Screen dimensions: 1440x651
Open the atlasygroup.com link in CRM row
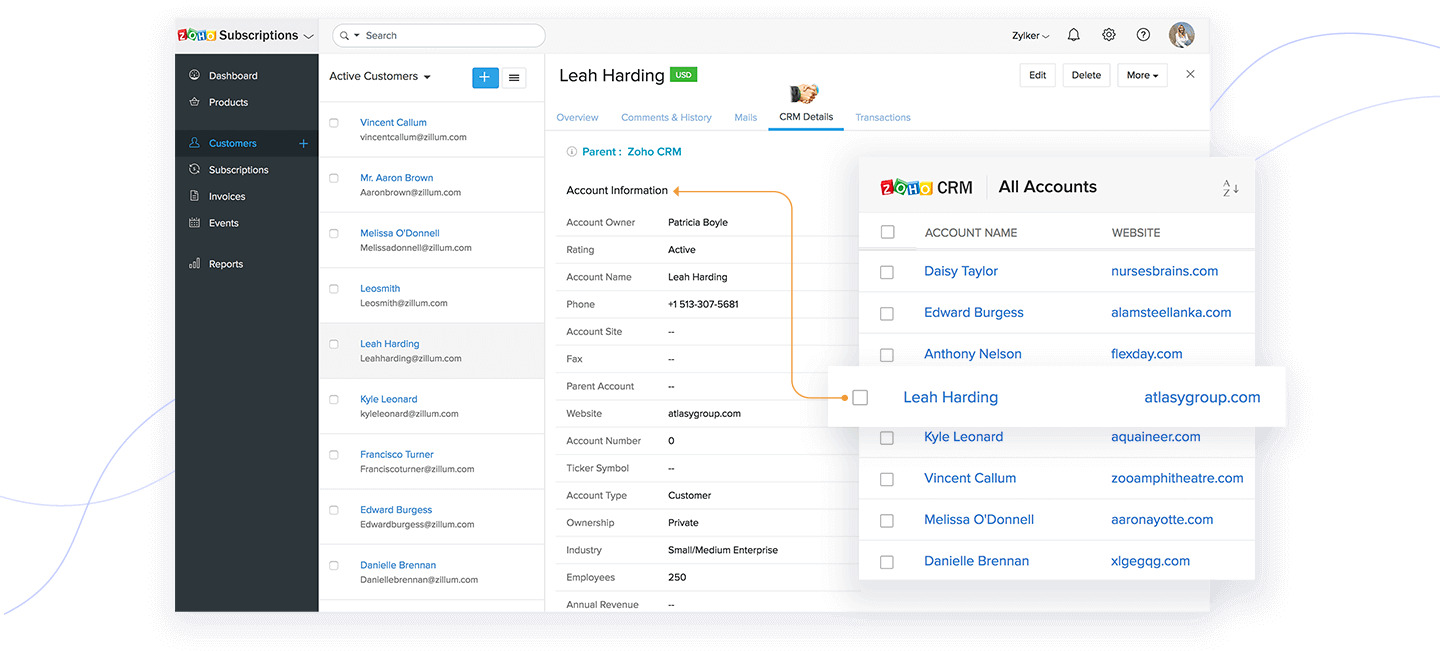point(1202,397)
